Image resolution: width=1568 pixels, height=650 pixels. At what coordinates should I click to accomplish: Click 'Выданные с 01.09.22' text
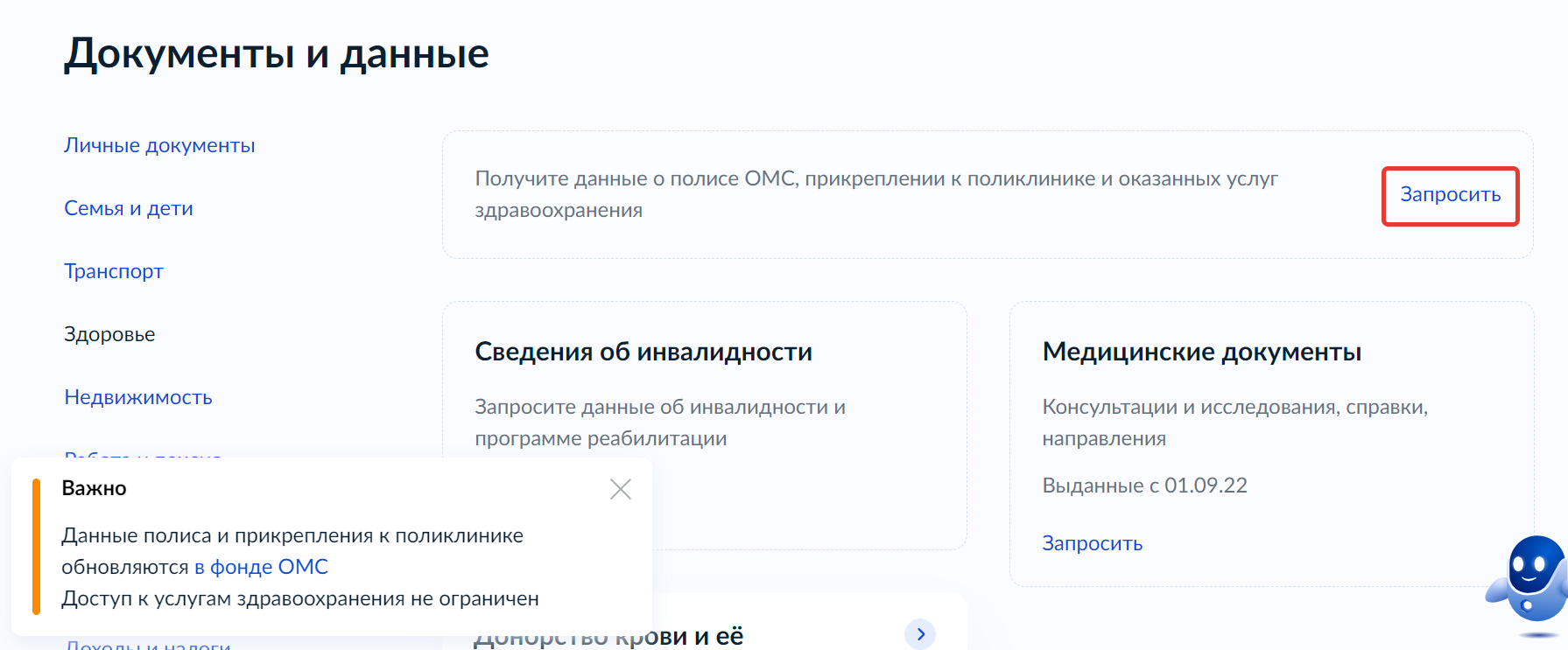[x=1144, y=486]
